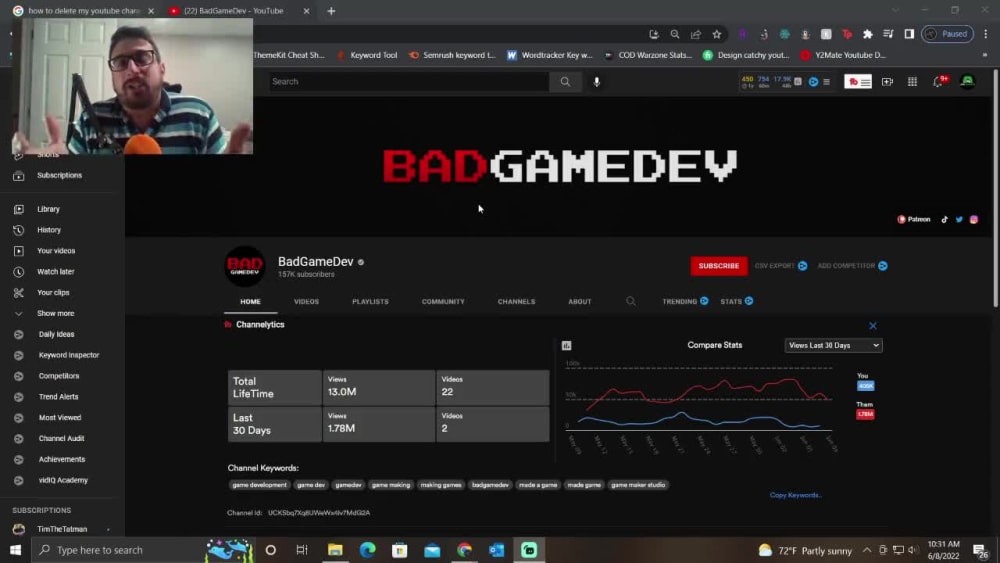Open Chrome side panel icon

(909, 34)
